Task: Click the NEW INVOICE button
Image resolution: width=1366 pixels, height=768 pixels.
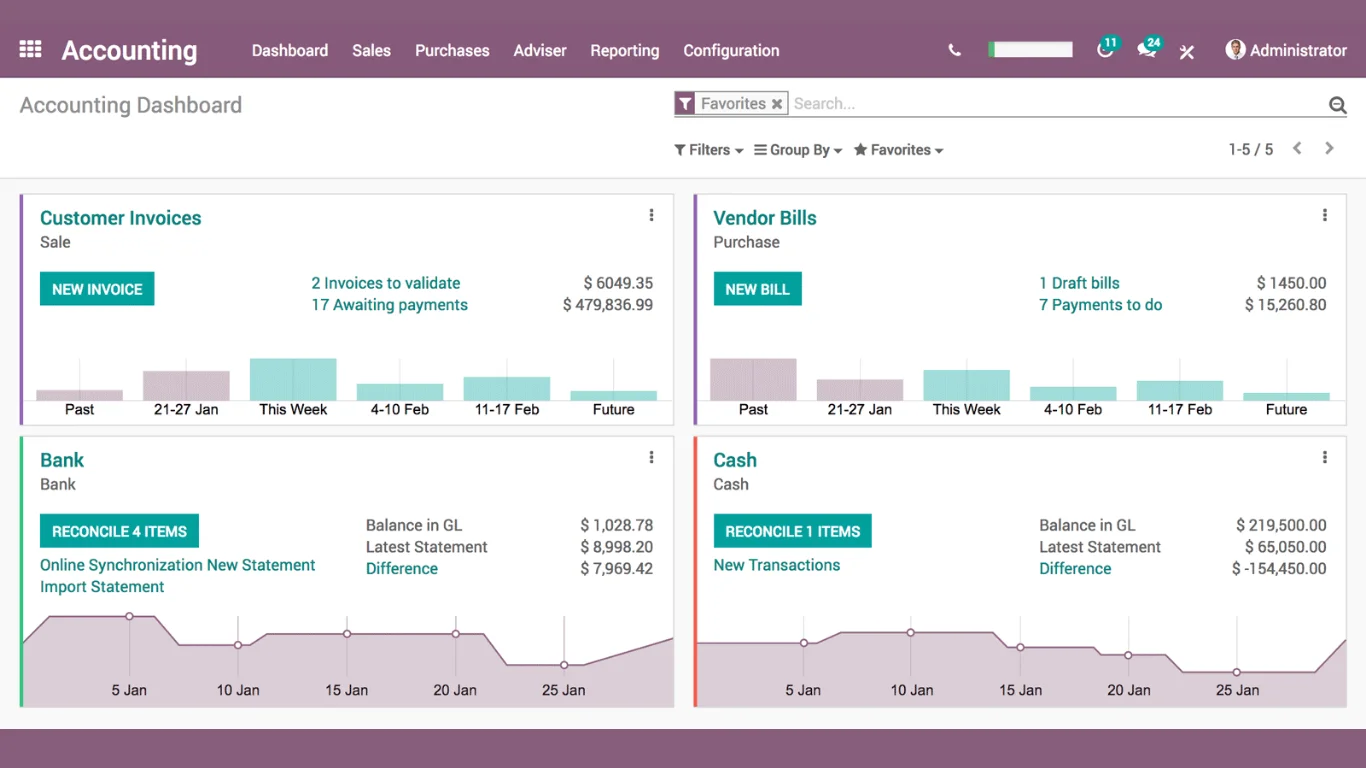Action: pyautogui.click(x=96, y=288)
